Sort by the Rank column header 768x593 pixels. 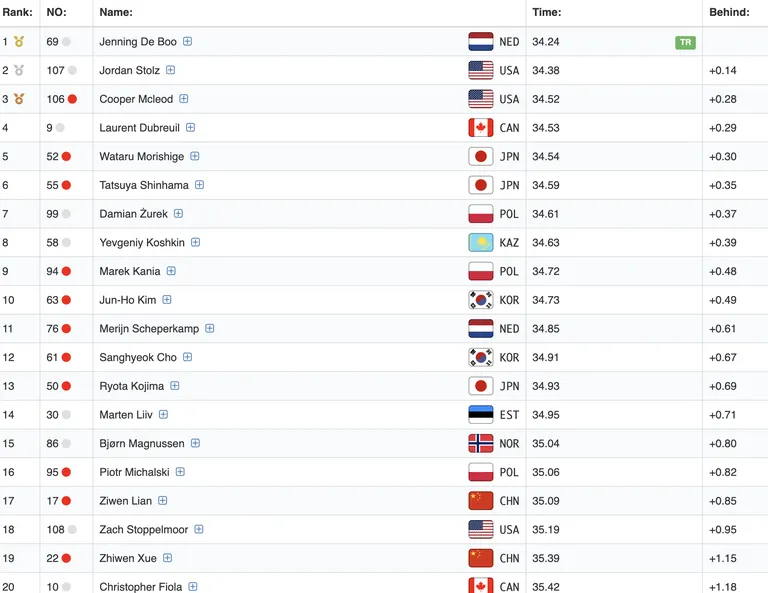tap(17, 12)
